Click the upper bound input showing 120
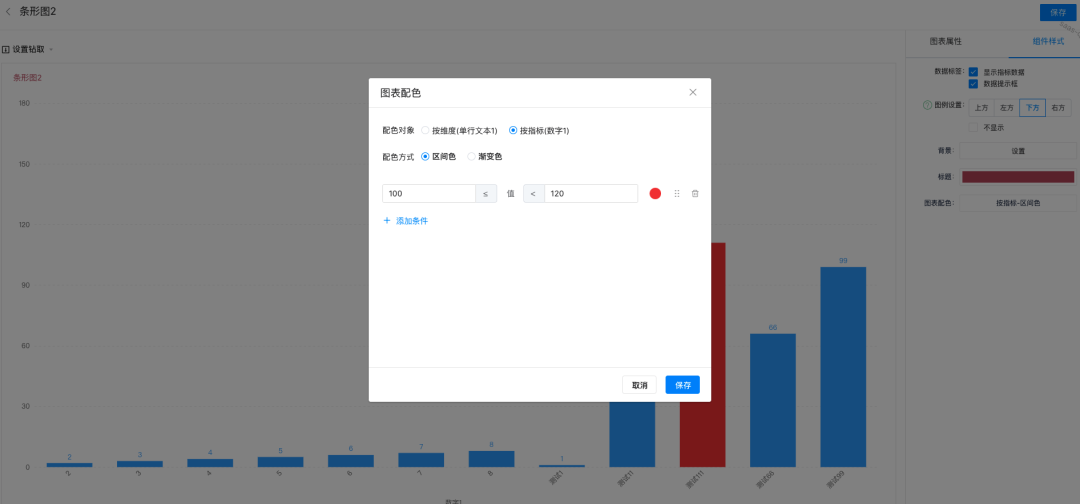The height and width of the screenshot is (504, 1080). [x=591, y=193]
